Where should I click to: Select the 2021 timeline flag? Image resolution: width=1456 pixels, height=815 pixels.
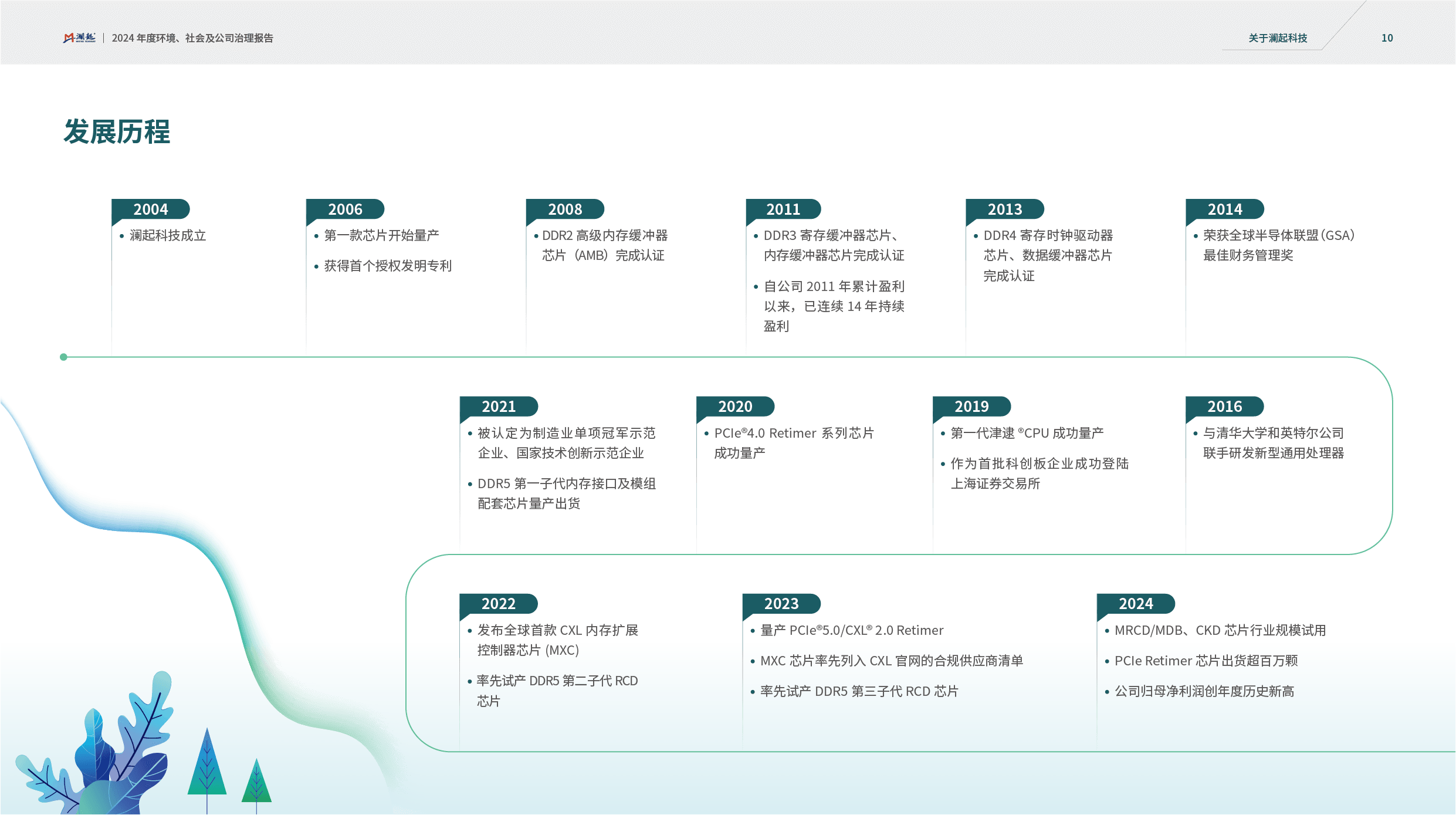tap(499, 407)
